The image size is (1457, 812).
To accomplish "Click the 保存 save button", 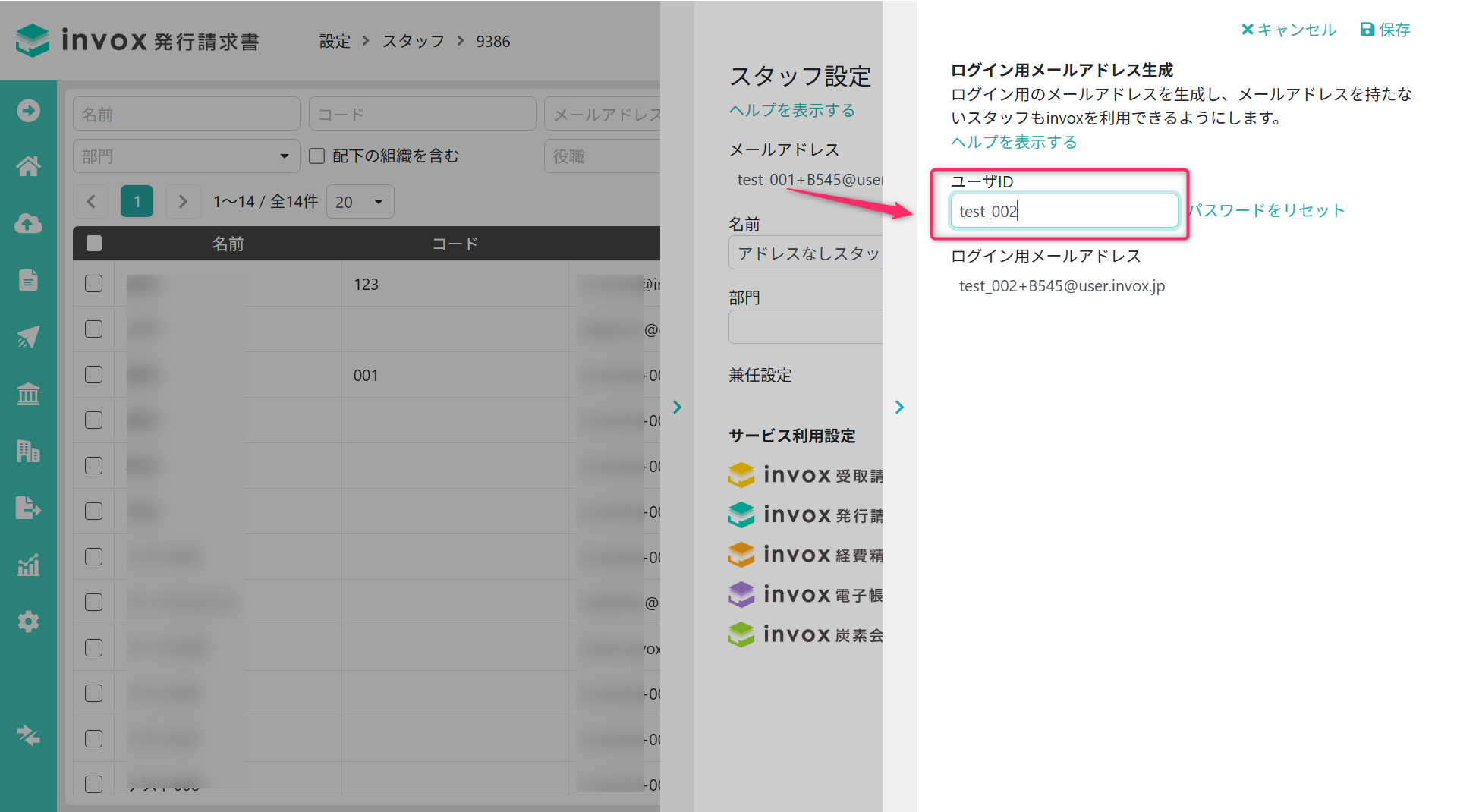I will tap(1385, 30).
